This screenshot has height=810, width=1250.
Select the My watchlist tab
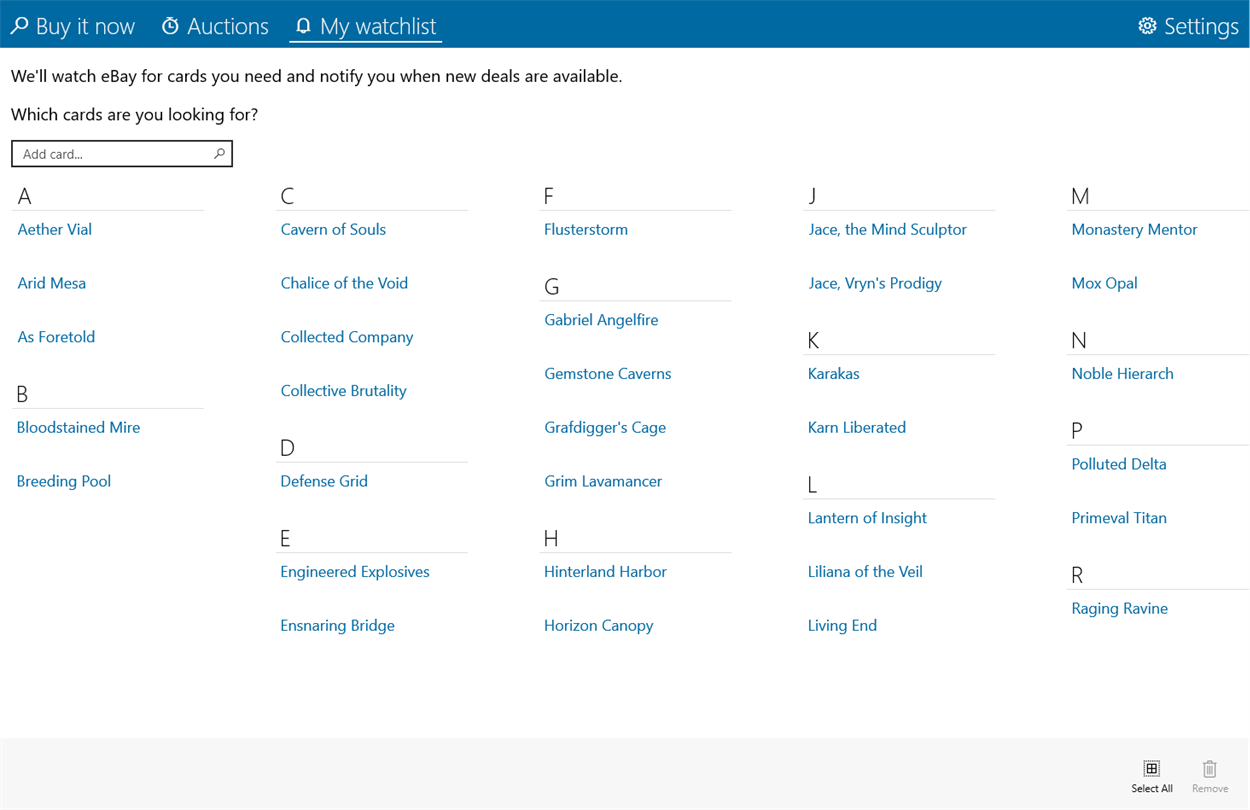pos(366,26)
